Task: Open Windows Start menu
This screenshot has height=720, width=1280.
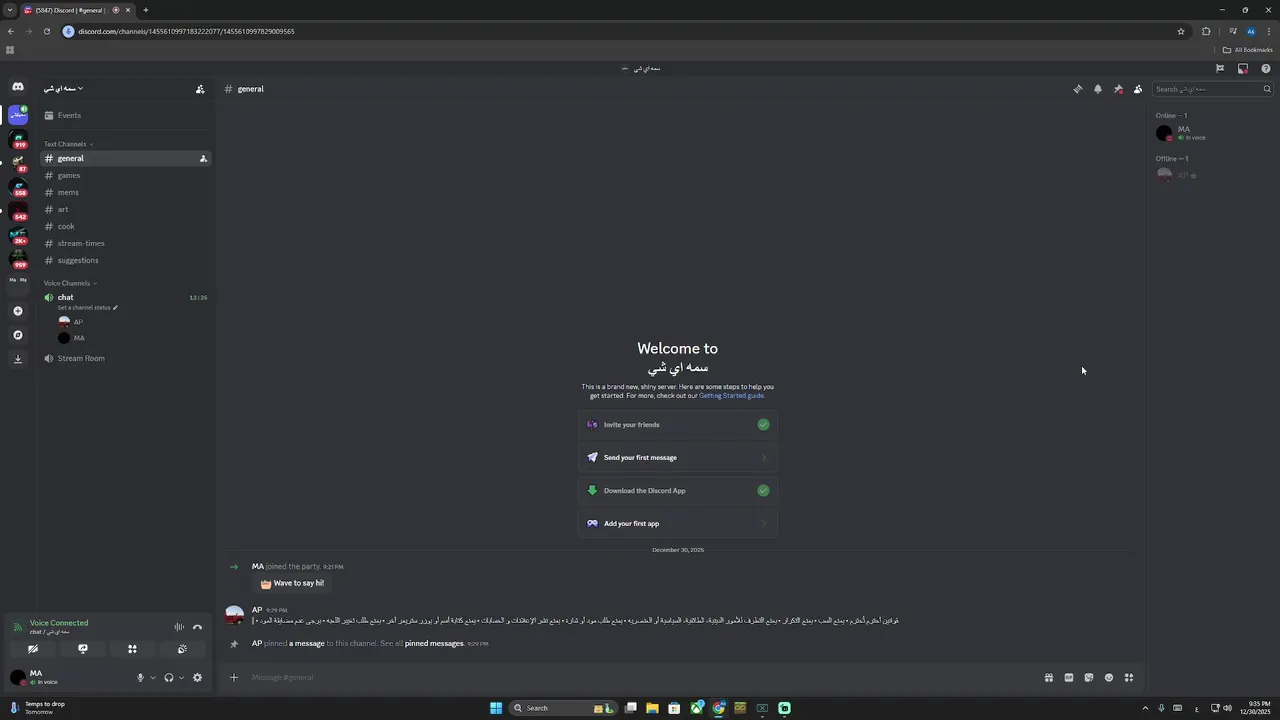Action: pos(495,708)
